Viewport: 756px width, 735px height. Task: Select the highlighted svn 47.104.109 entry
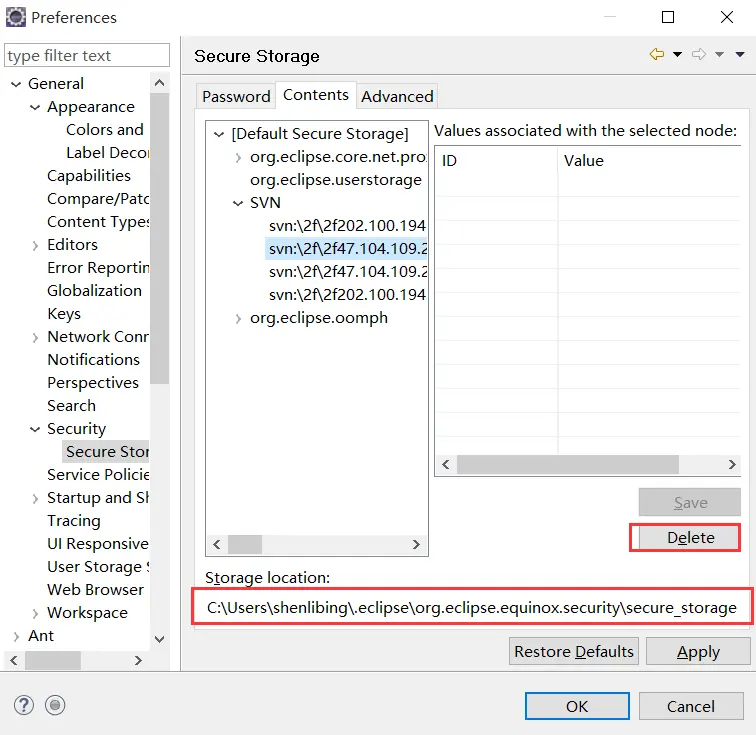tap(347, 249)
